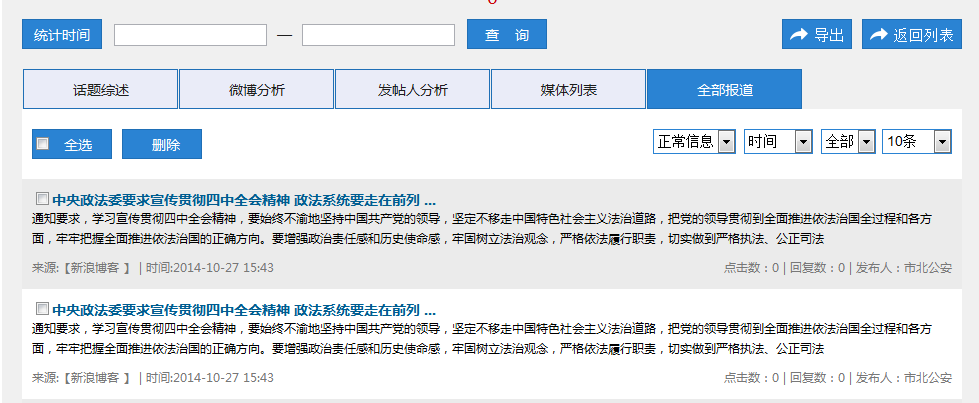Go to the 媒体列表 tab

coord(568,90)
